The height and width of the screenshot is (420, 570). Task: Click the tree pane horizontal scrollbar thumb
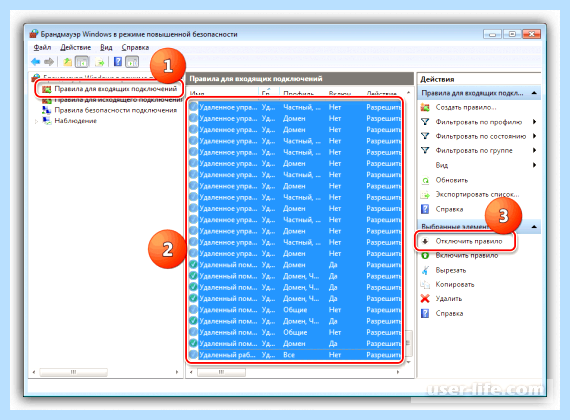click(73, 372)
